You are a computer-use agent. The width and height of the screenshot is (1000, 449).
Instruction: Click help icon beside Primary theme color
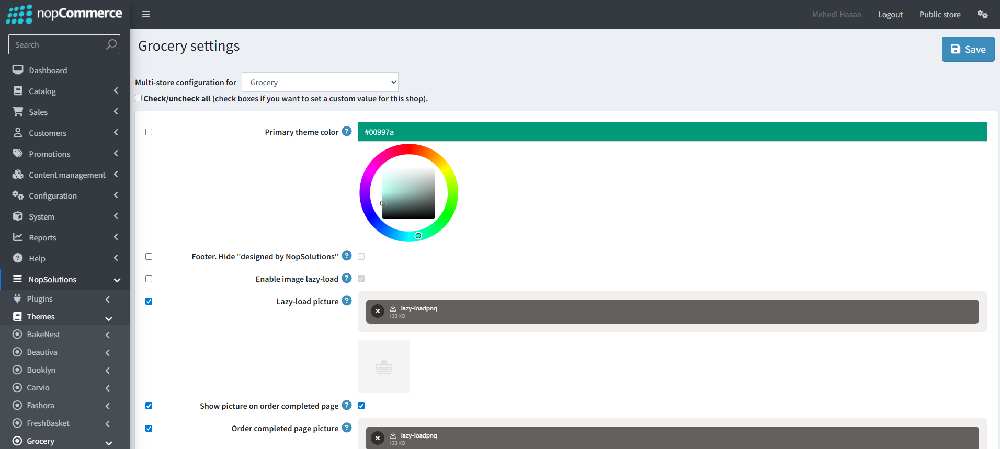pos(347,131)
